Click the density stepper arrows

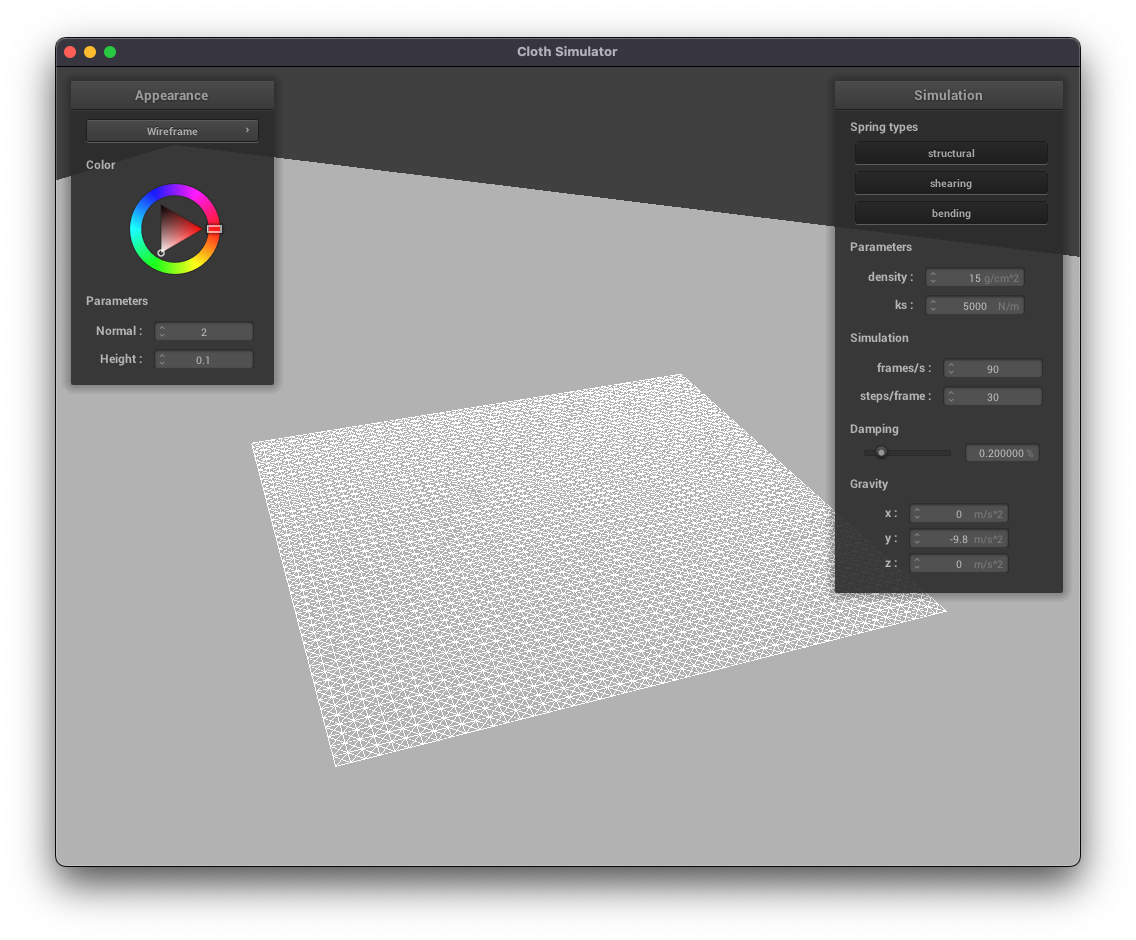click(x=933, y=278)
